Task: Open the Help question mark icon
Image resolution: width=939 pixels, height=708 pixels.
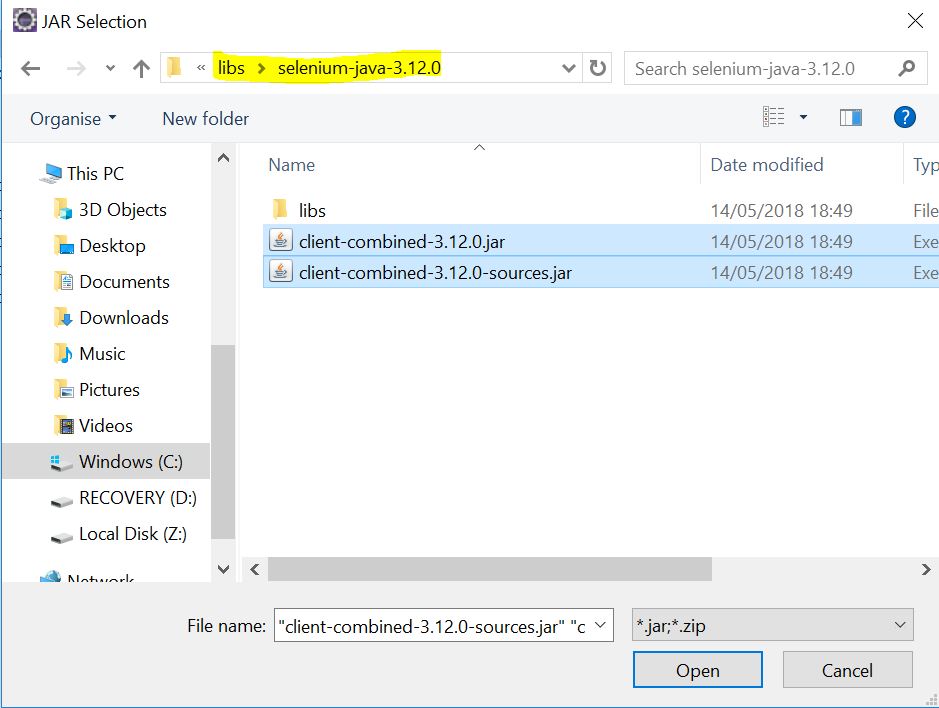Action: [x=904, y=118]
